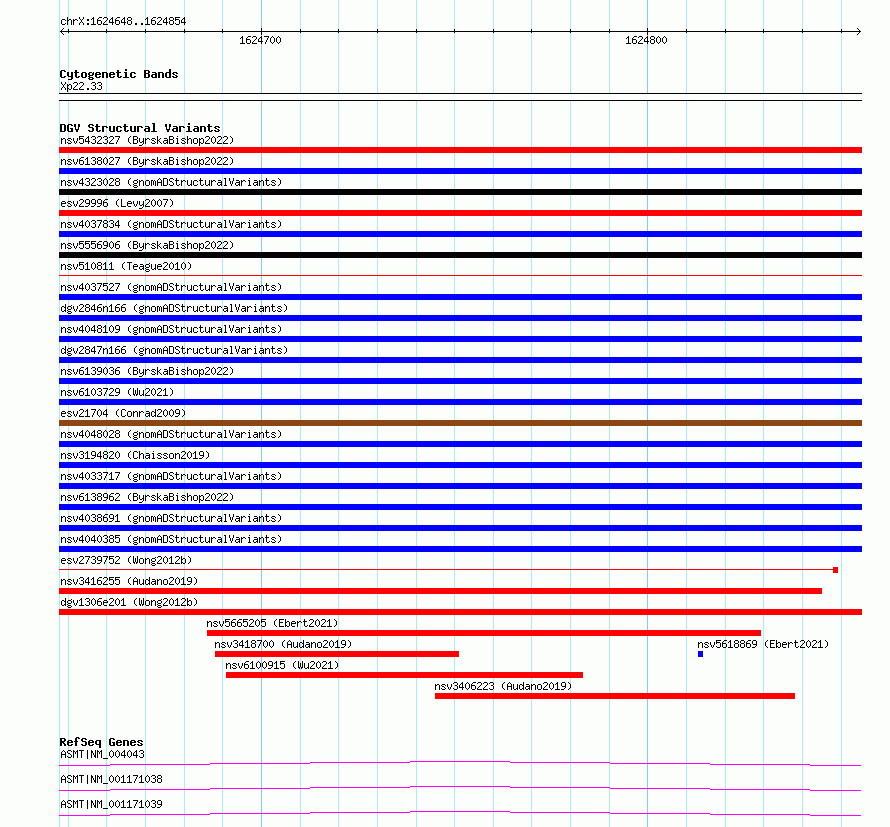The height and width of the screenshot is (827, 890).
Task: Select the red bar under esv29996
Action: tap(460, 213)
